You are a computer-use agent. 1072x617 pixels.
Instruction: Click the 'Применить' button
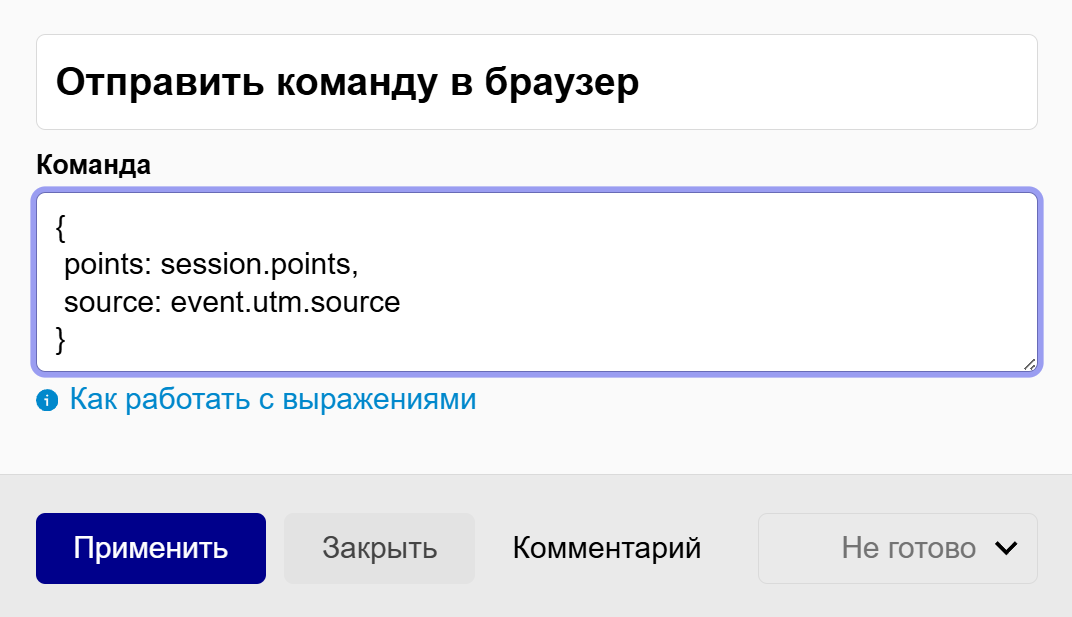[150, 548]
